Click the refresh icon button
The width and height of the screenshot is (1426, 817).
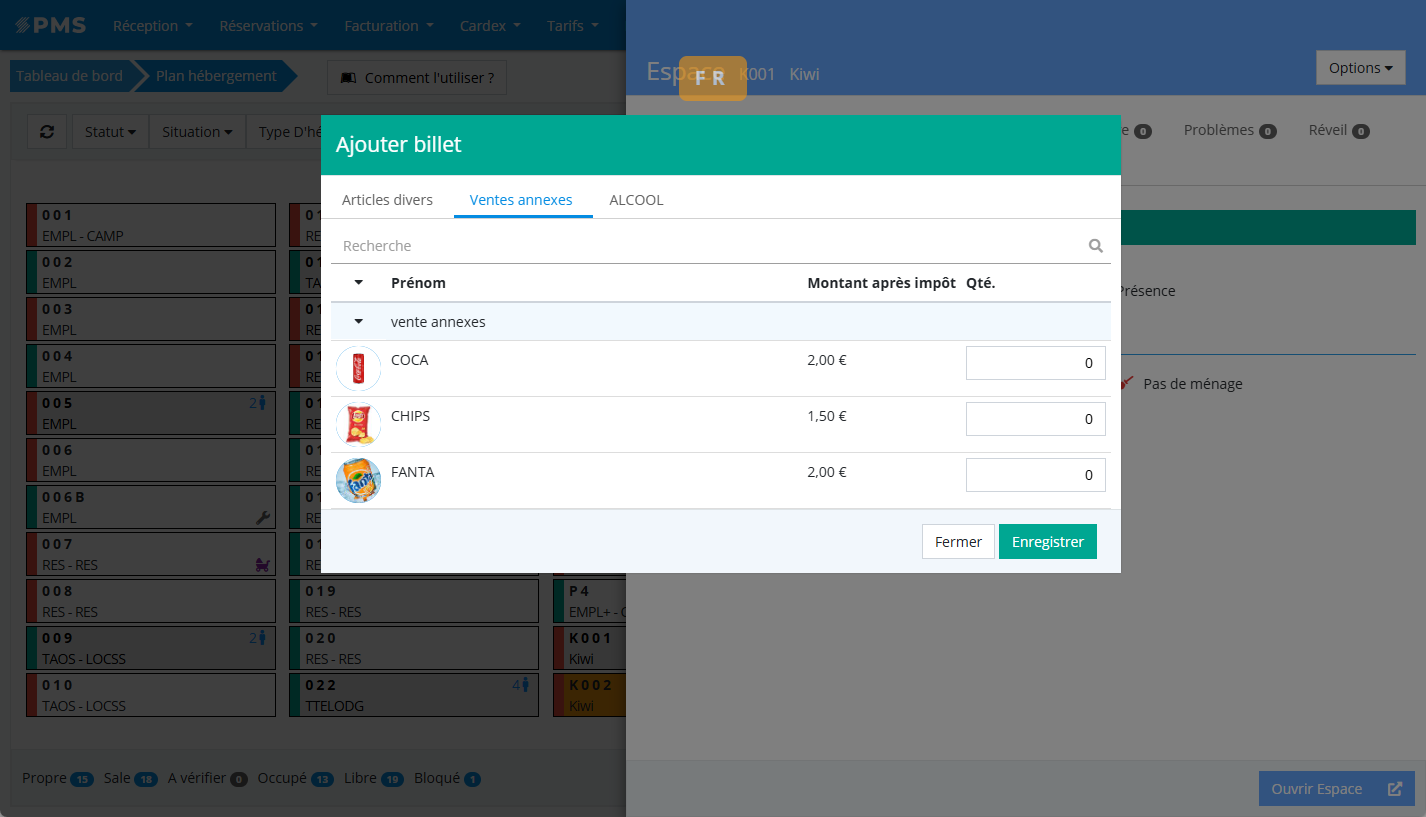(x=47, y=132)
